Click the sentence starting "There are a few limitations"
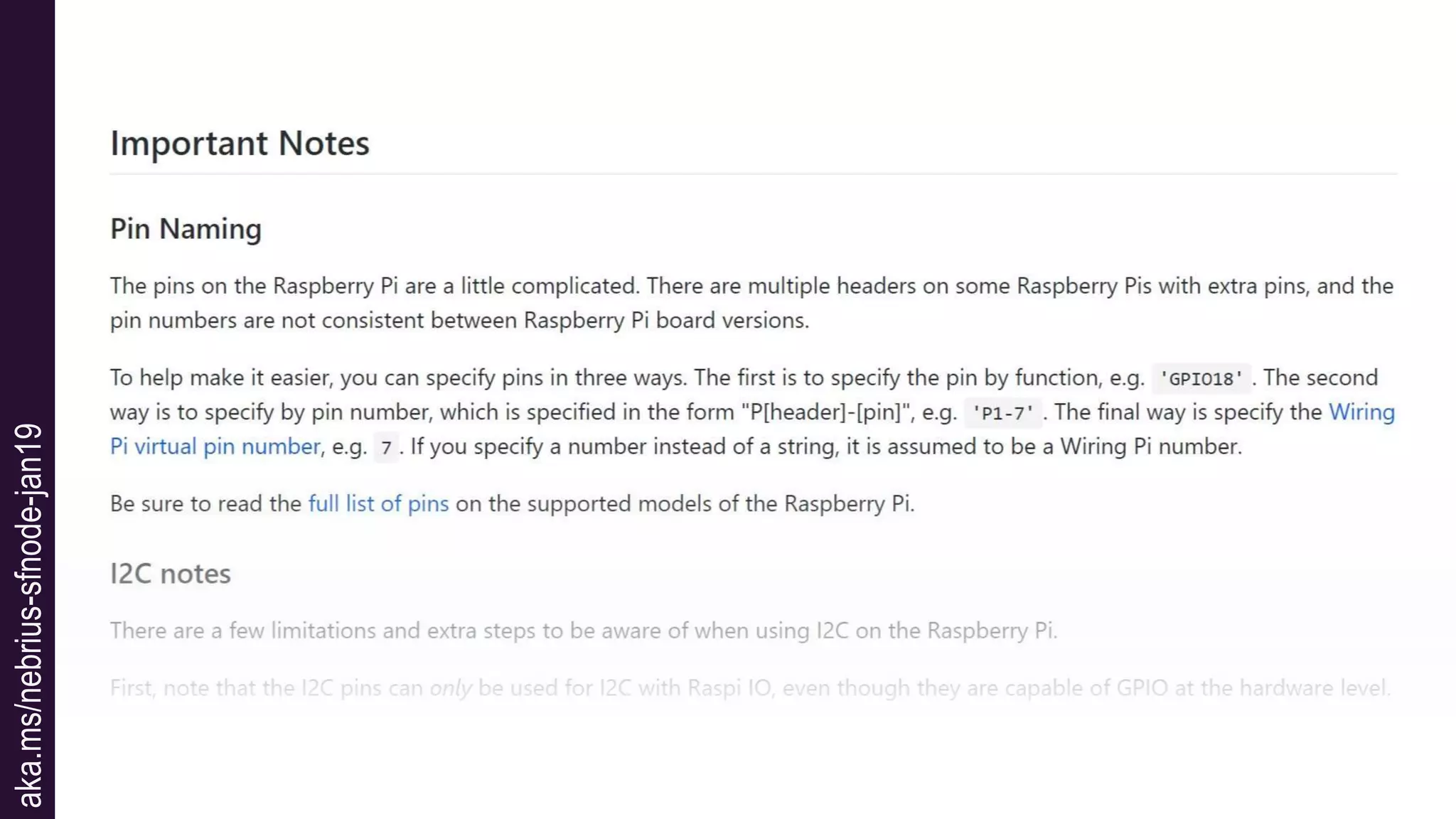The width and height of the screenshot is (1456, 819). pyautogui.click(x=583, y=631)
